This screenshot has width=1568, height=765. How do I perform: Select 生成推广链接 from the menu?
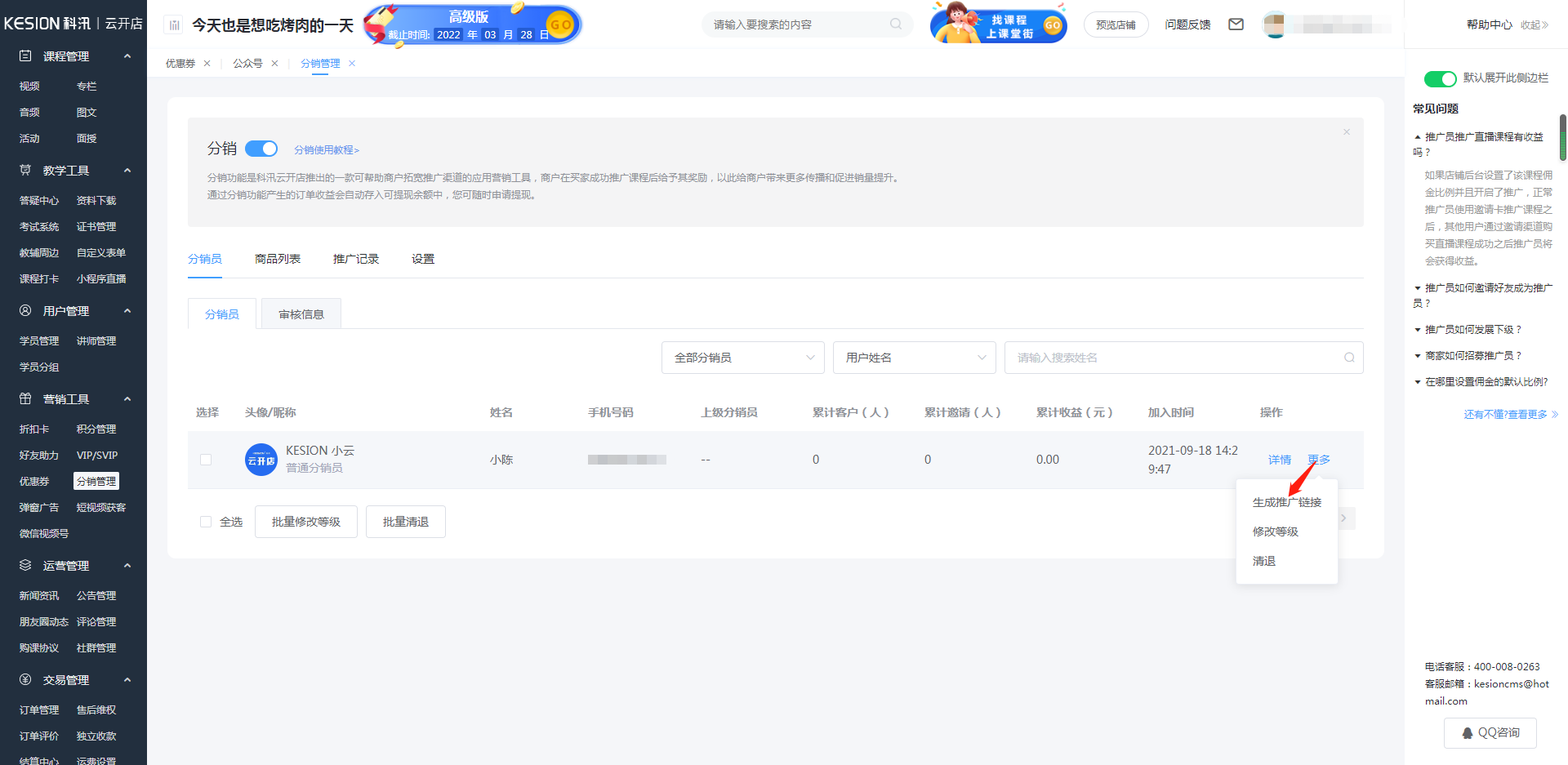point(1287,502)
